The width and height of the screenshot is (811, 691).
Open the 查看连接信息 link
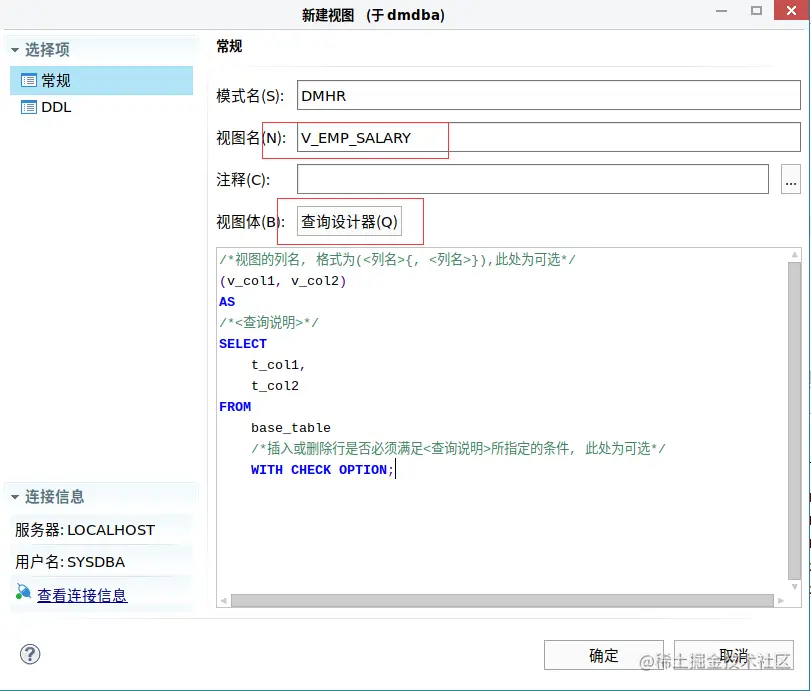click(81, 595)
